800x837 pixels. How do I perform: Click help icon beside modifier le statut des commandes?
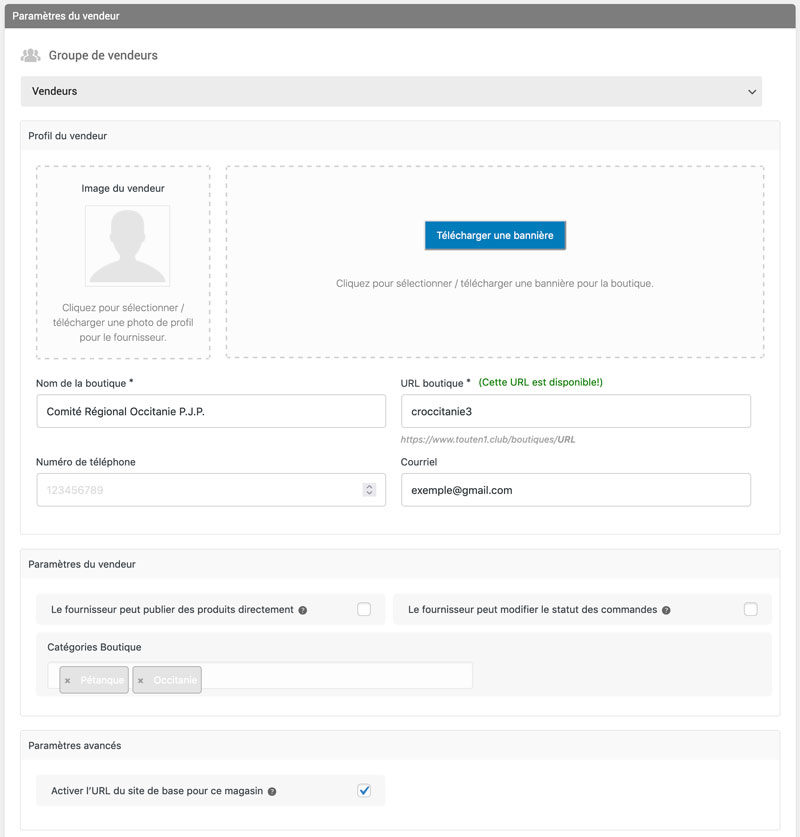click(x=666, y=610)
